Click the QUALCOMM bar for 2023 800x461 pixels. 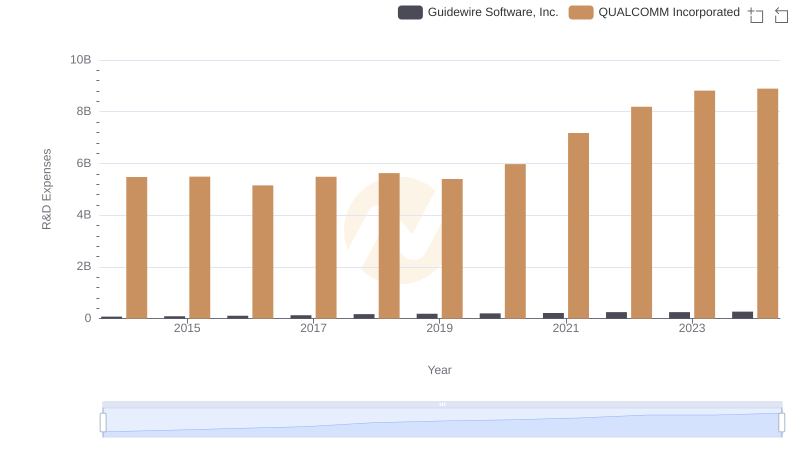[705, 204]
